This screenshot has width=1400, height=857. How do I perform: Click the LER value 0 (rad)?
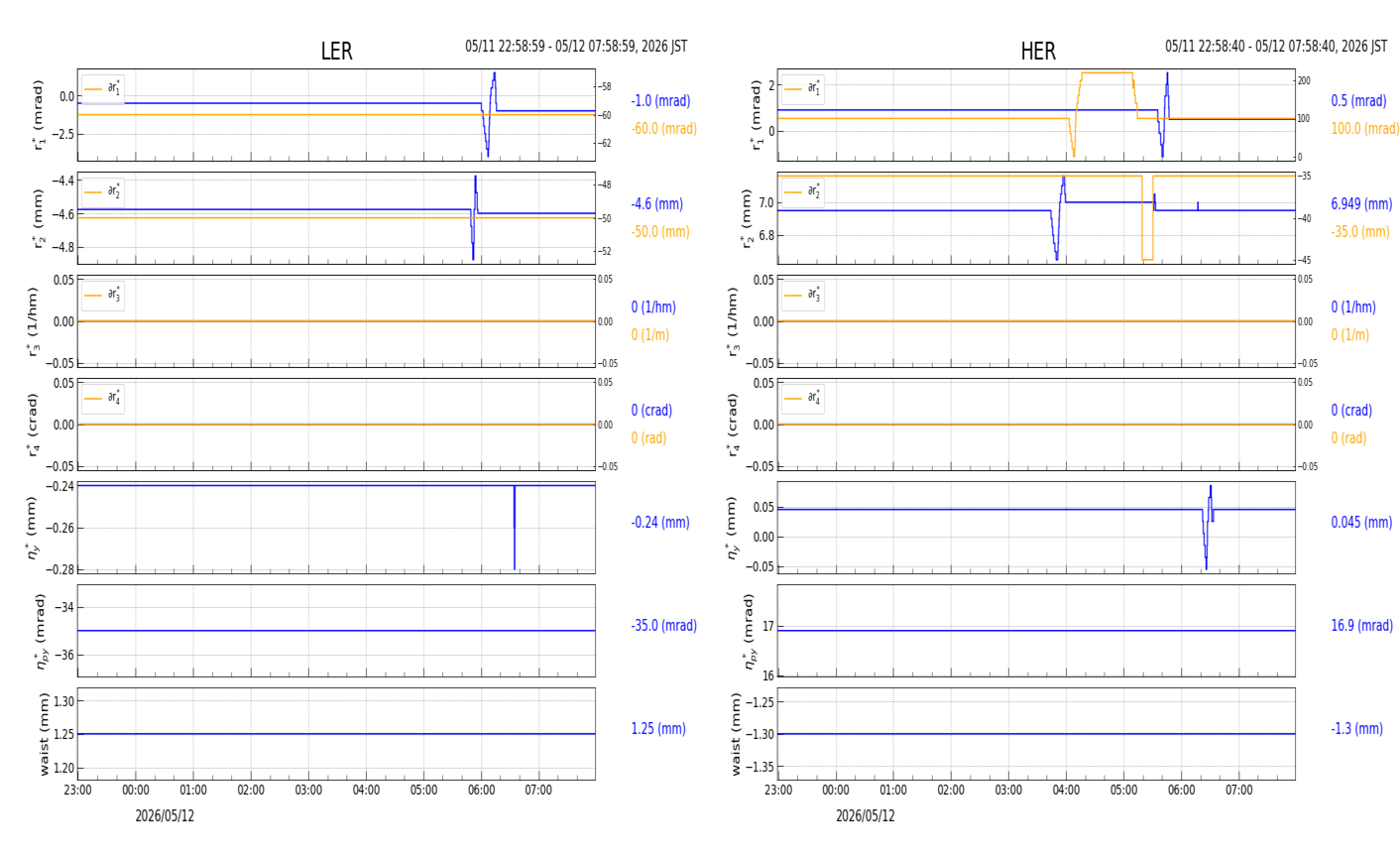(648, 438)
